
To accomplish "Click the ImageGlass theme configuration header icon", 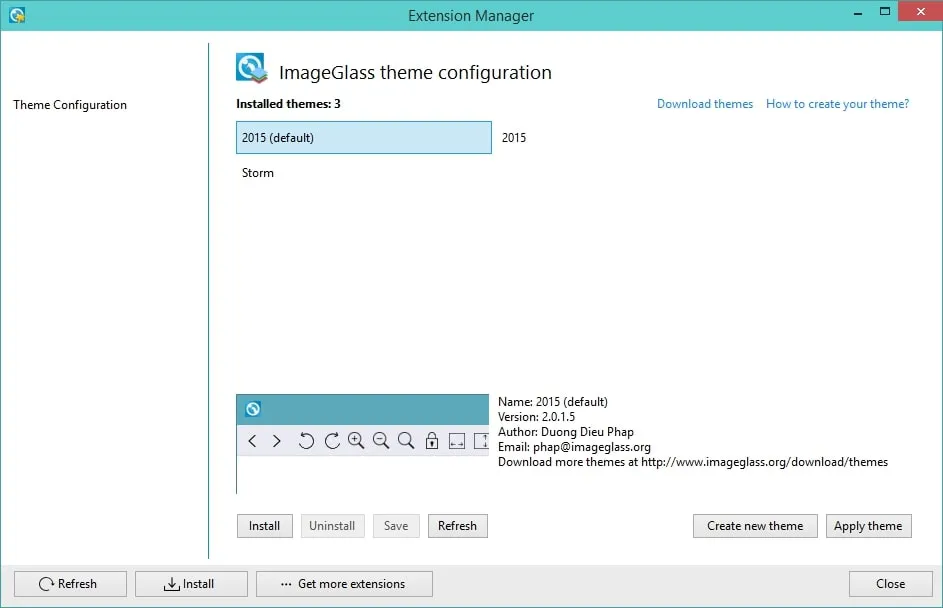I will pos(251,69).
